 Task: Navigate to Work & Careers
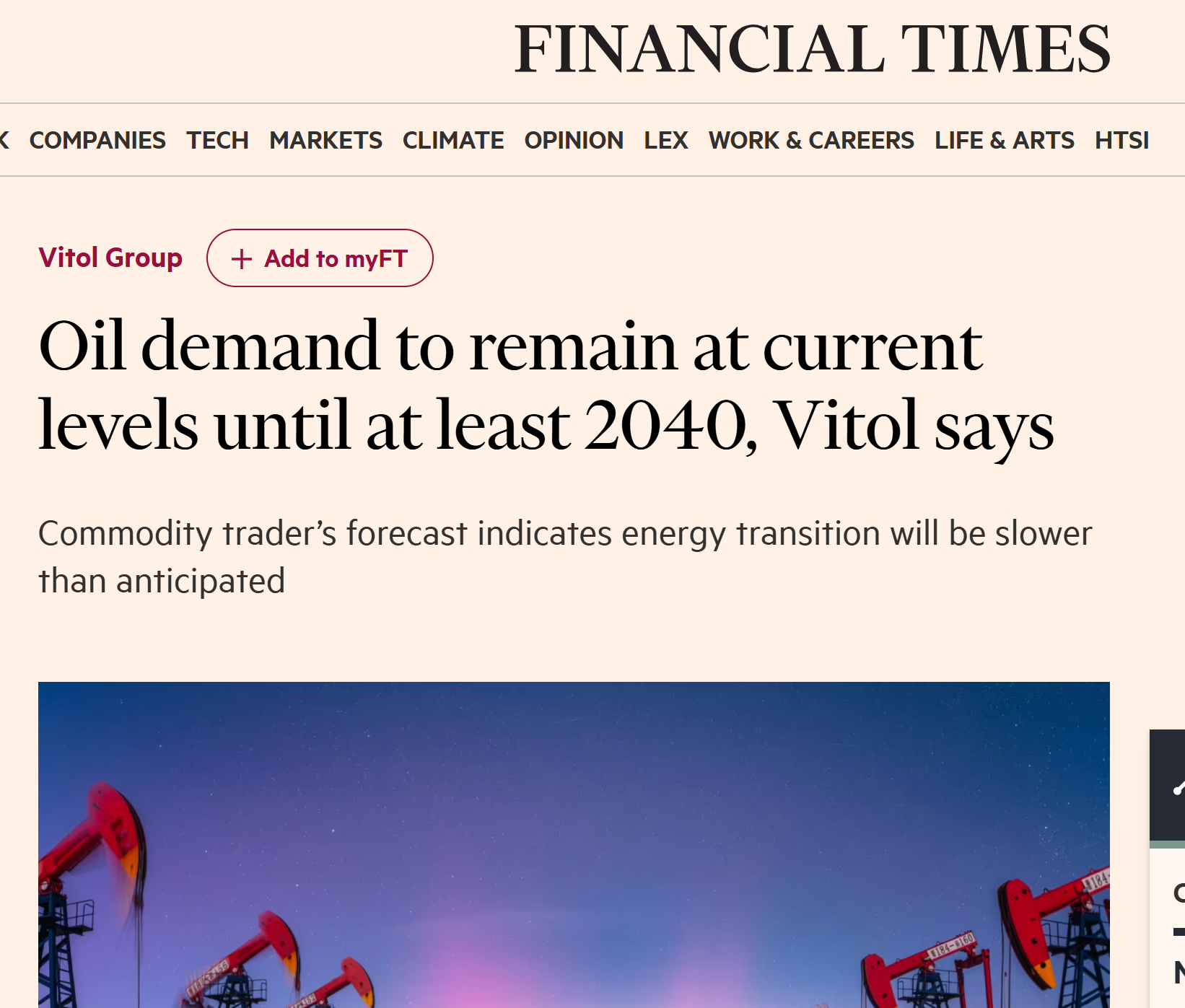point(811,140)
